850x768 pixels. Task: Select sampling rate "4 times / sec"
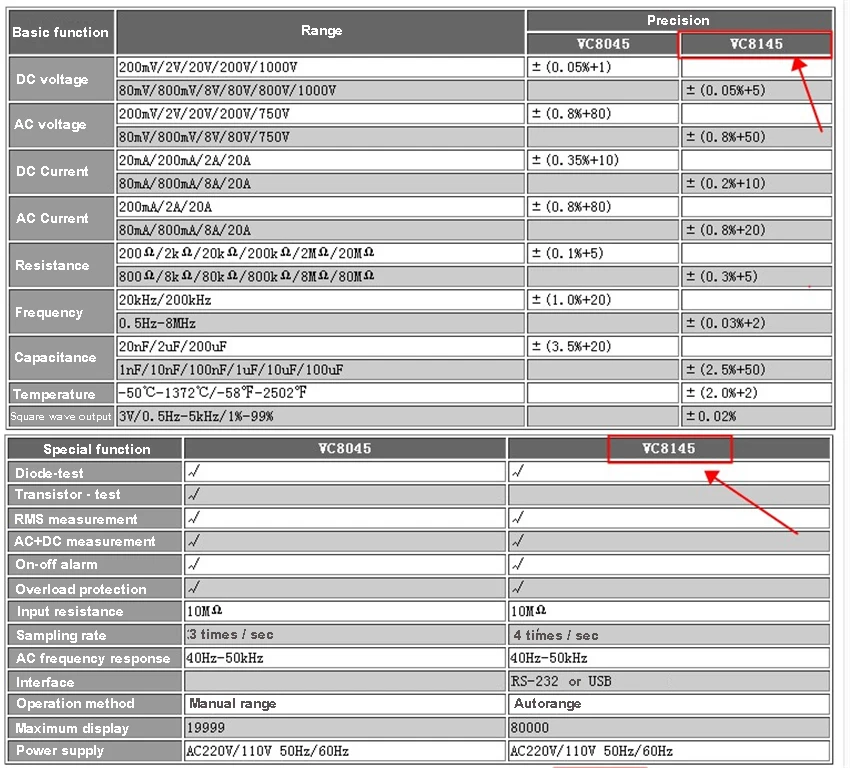[669, 635]
